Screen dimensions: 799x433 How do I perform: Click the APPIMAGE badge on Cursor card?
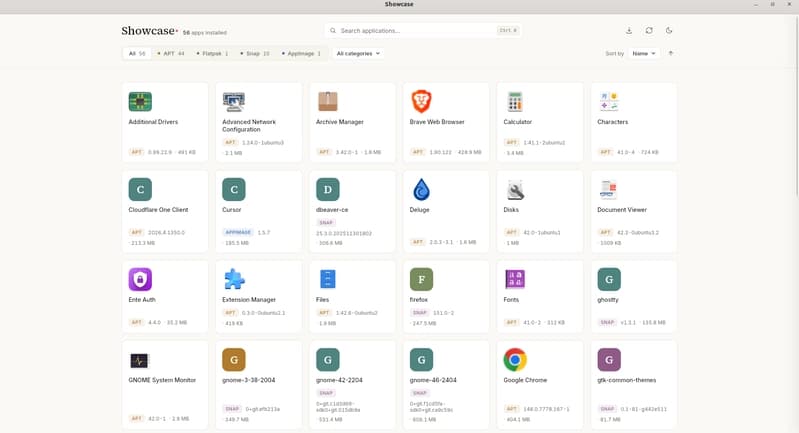point(238,232)
